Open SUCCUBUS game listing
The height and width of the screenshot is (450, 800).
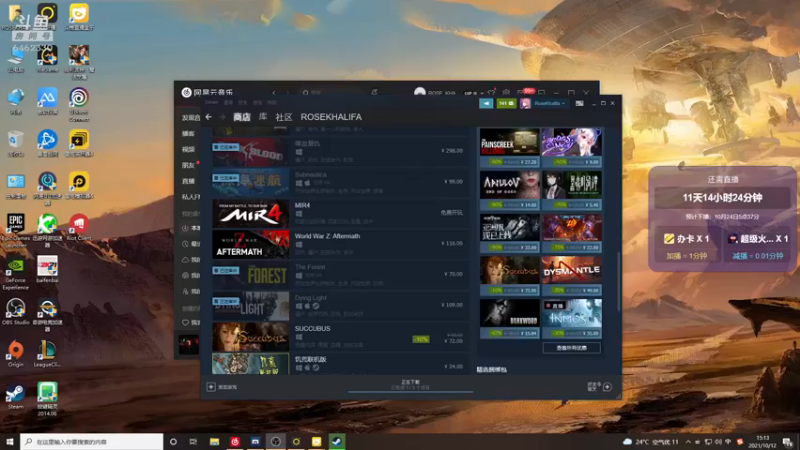click(x=340, y=337)
